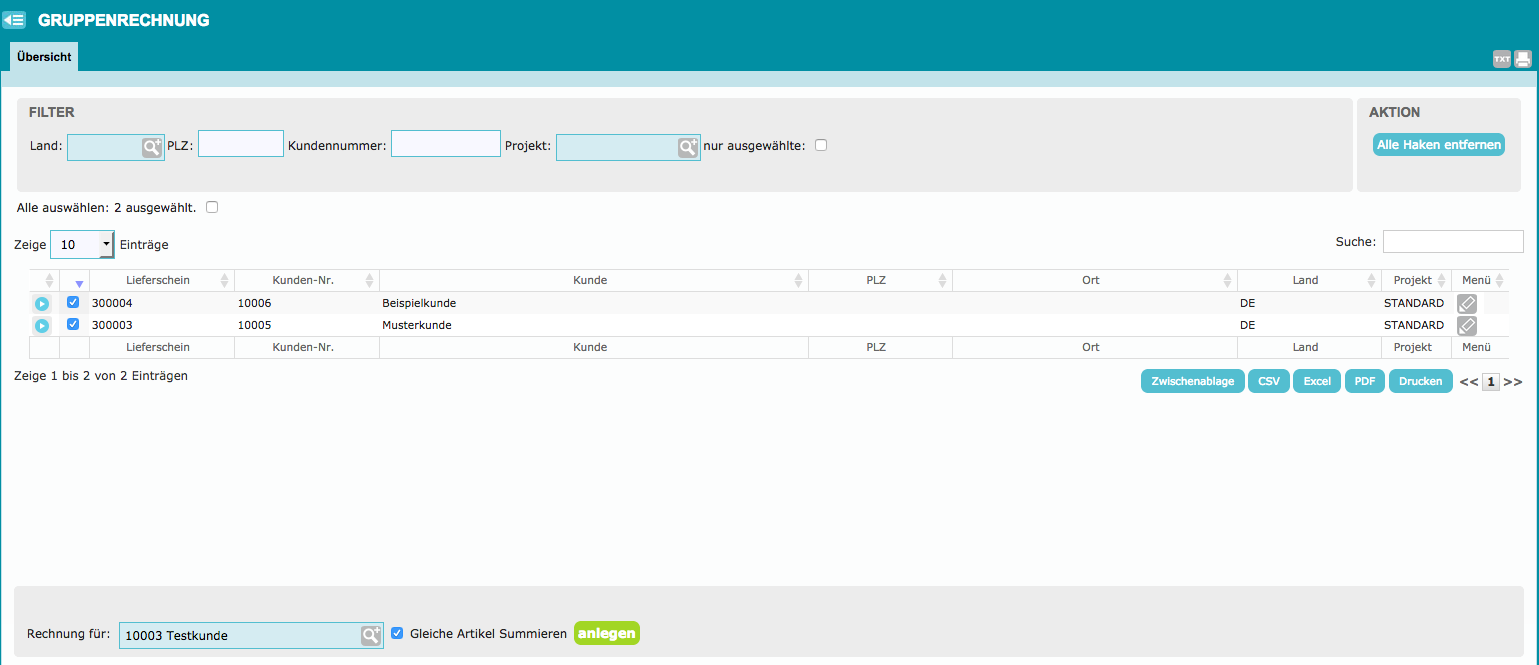Click the TXT export icon
1539x665 pixels.
1501,59
